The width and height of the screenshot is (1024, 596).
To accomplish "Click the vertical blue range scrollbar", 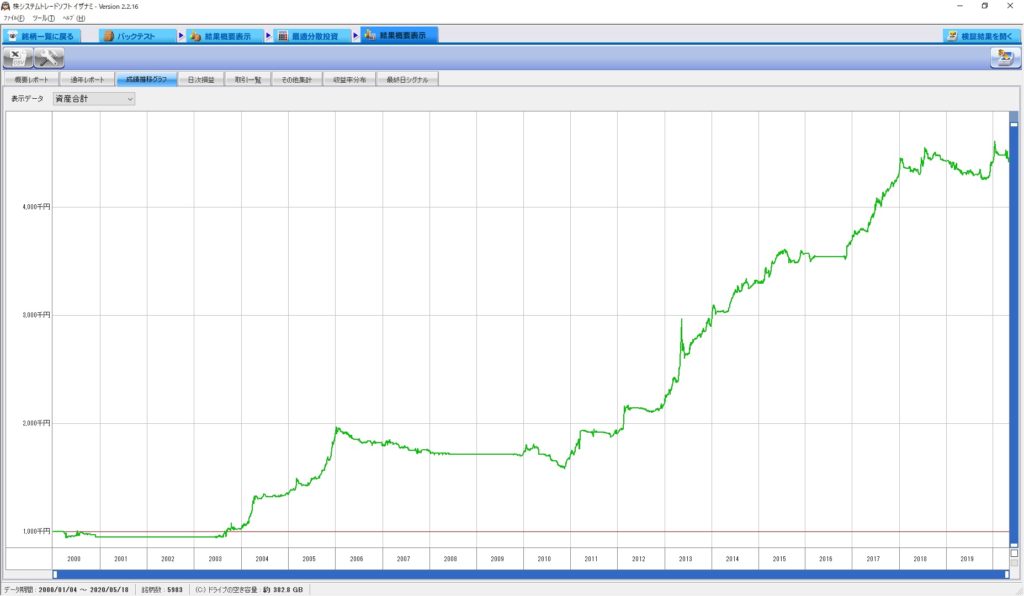I will click(x=1013, y=330).
